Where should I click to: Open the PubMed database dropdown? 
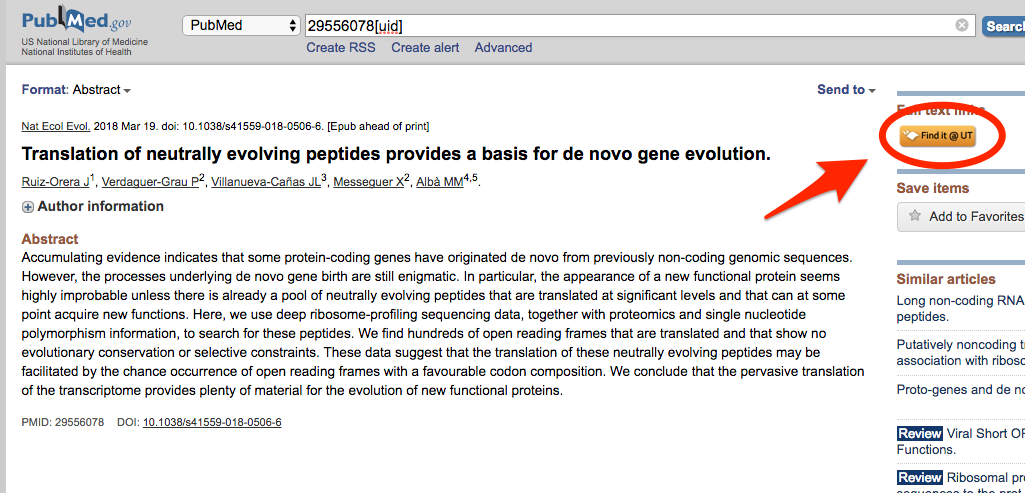(241, 26)
